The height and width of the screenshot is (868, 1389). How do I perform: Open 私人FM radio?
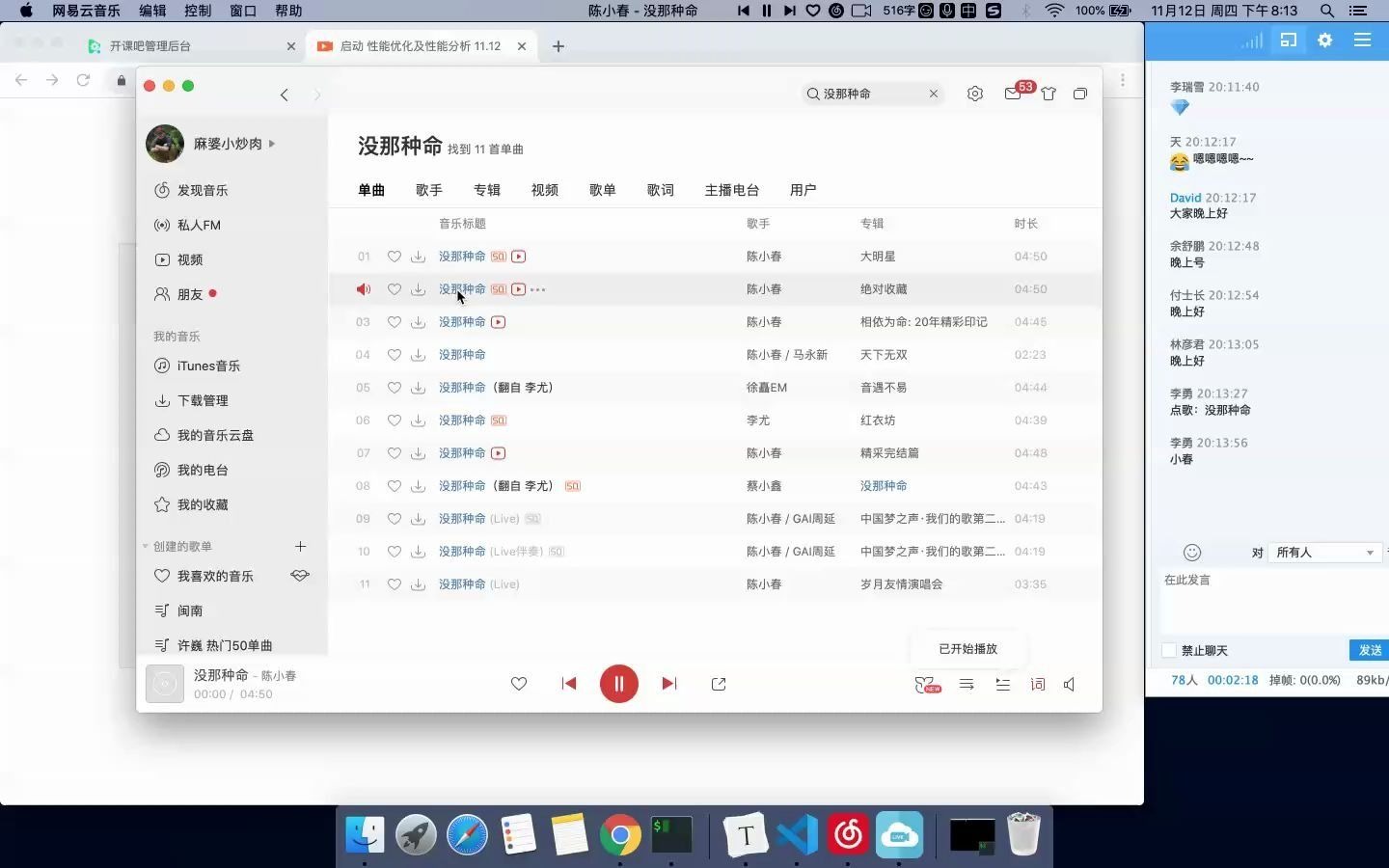point(187,226)
